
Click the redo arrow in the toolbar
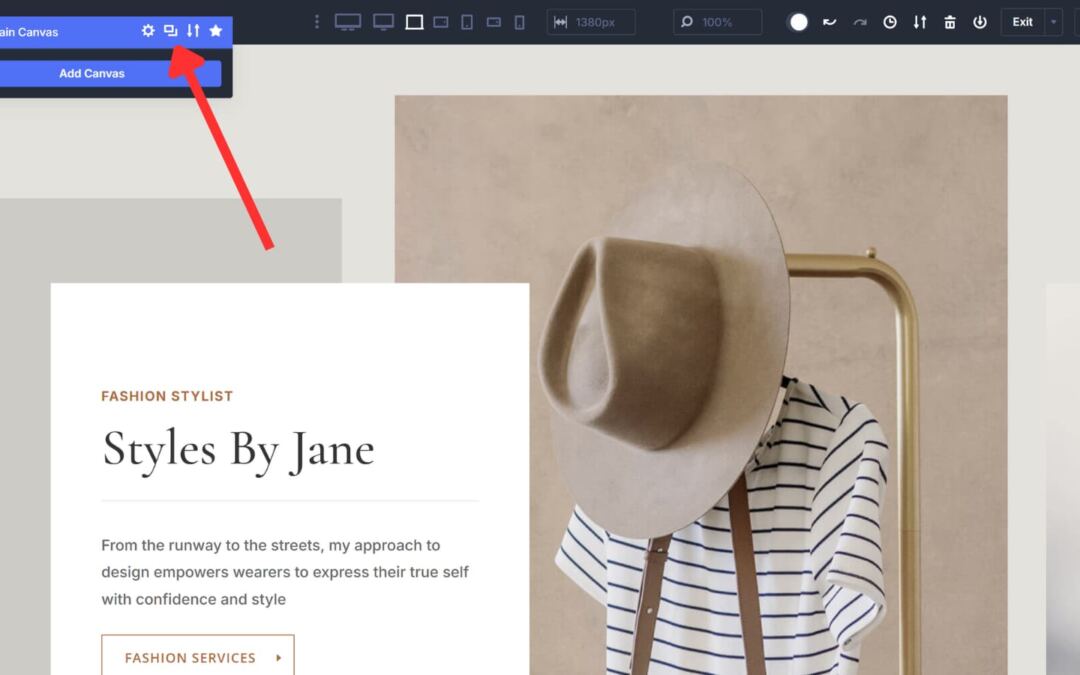(857, 22)
